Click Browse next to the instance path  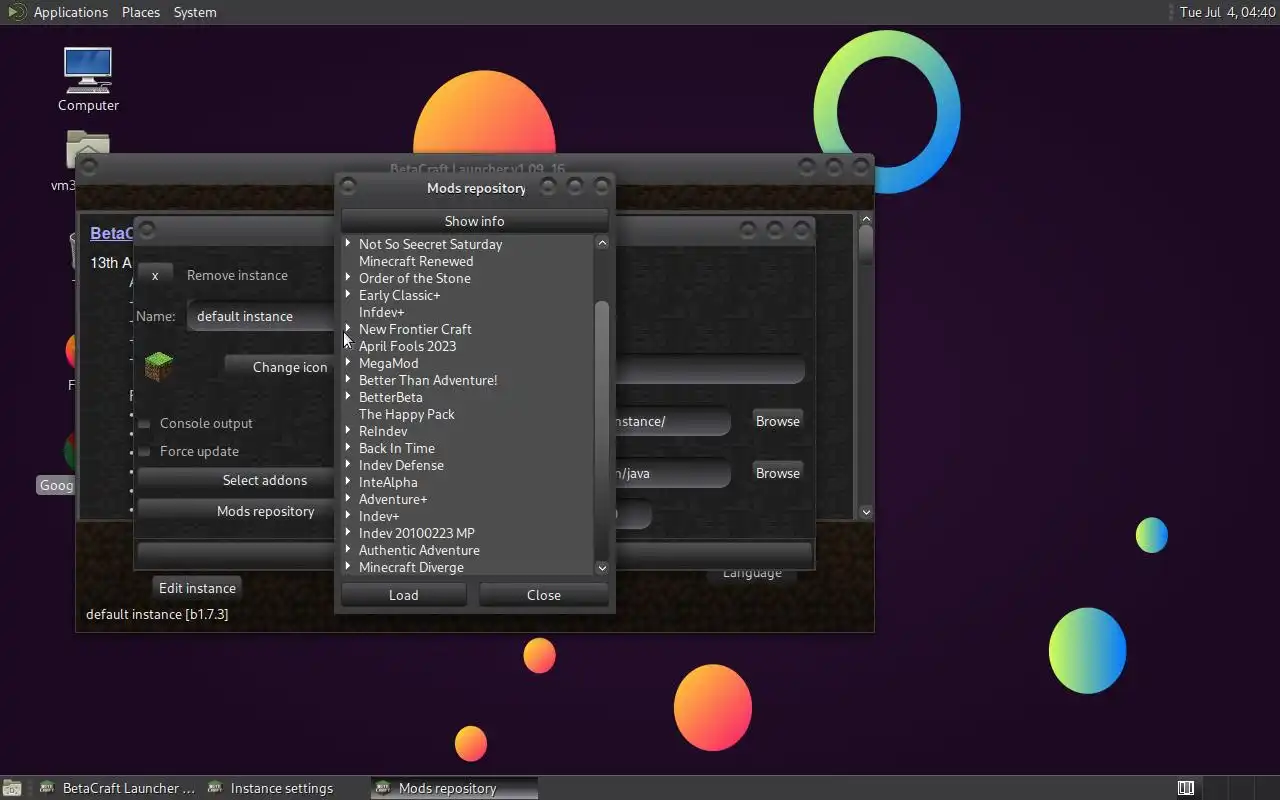coord(778,421)
